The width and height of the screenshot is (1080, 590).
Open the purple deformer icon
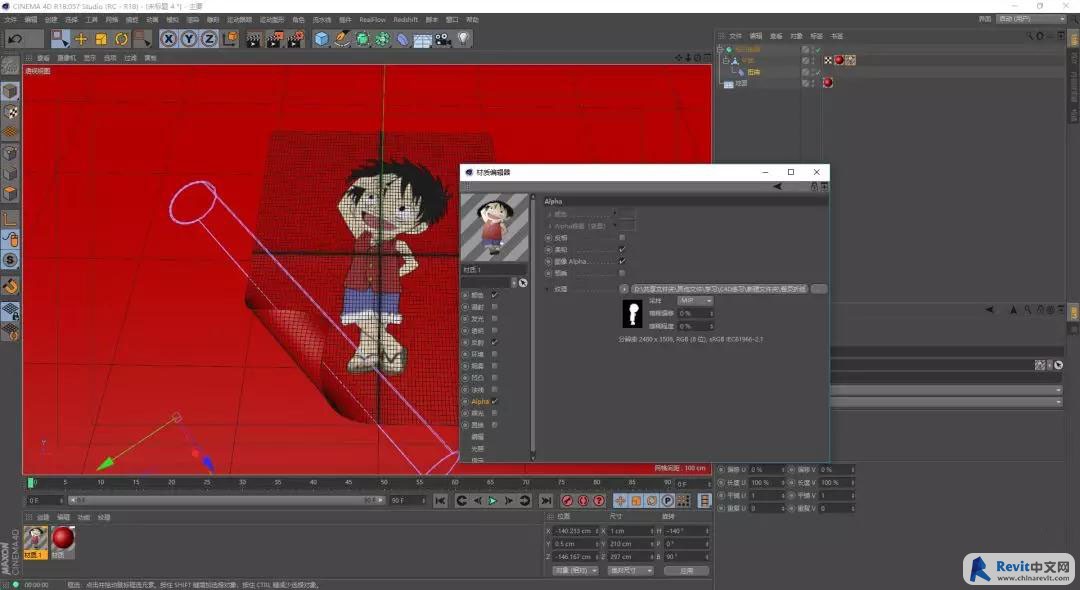(x=402, y=39)
